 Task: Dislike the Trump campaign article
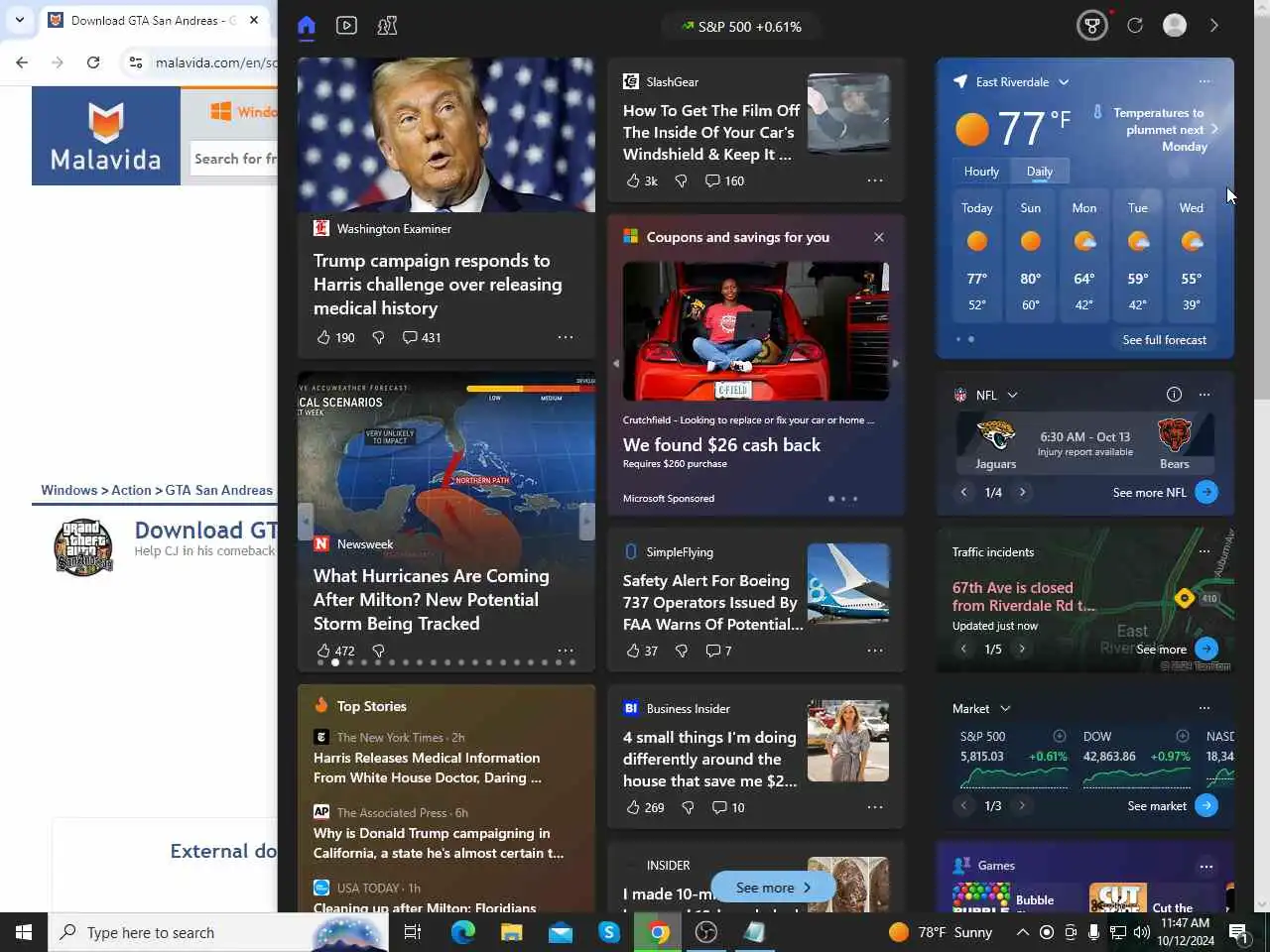click(x=378, y=337)
